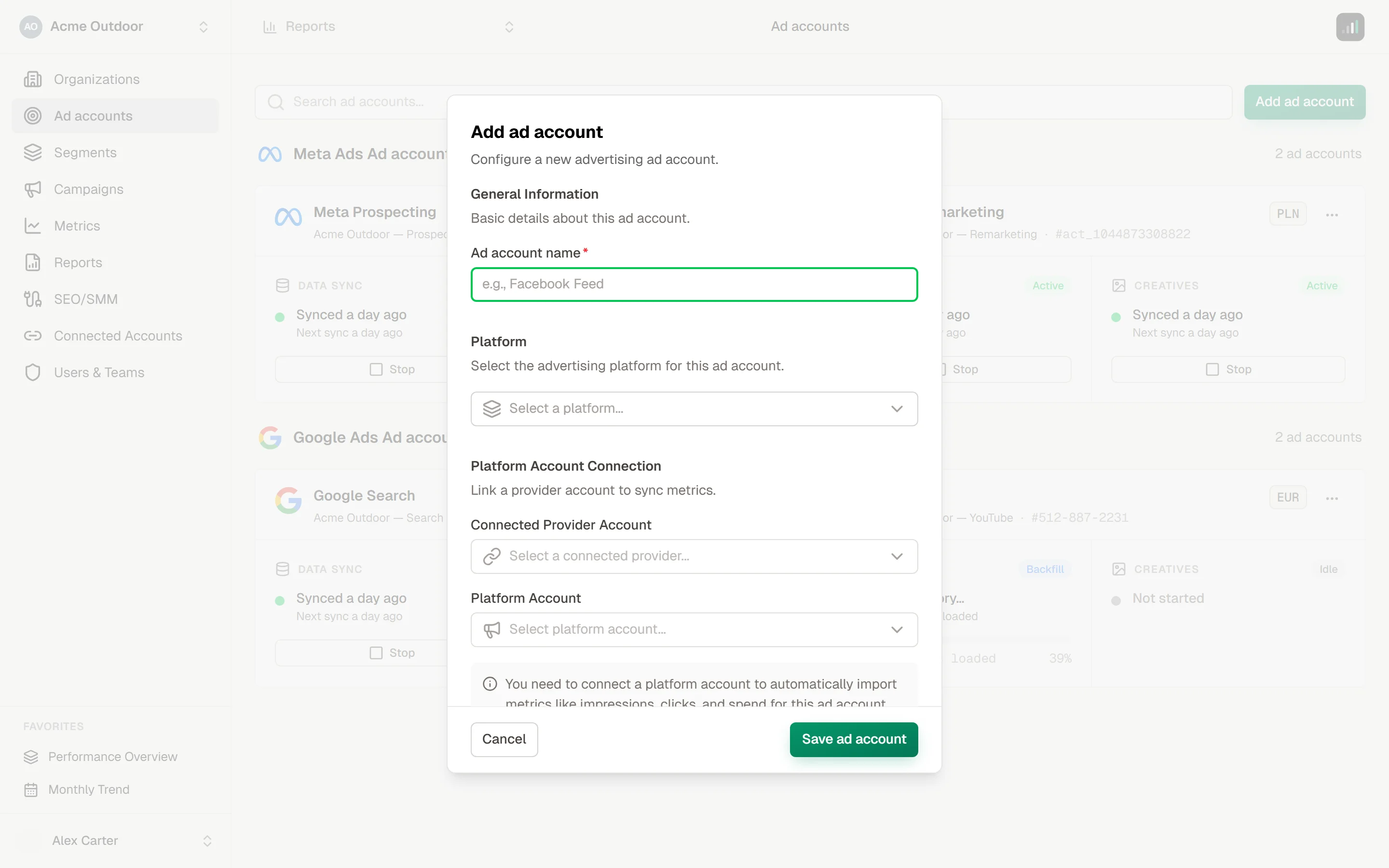Screen dimensions: 1389x868
Task: Click the Performance Overview layers icon
Action: click(31, 757)
